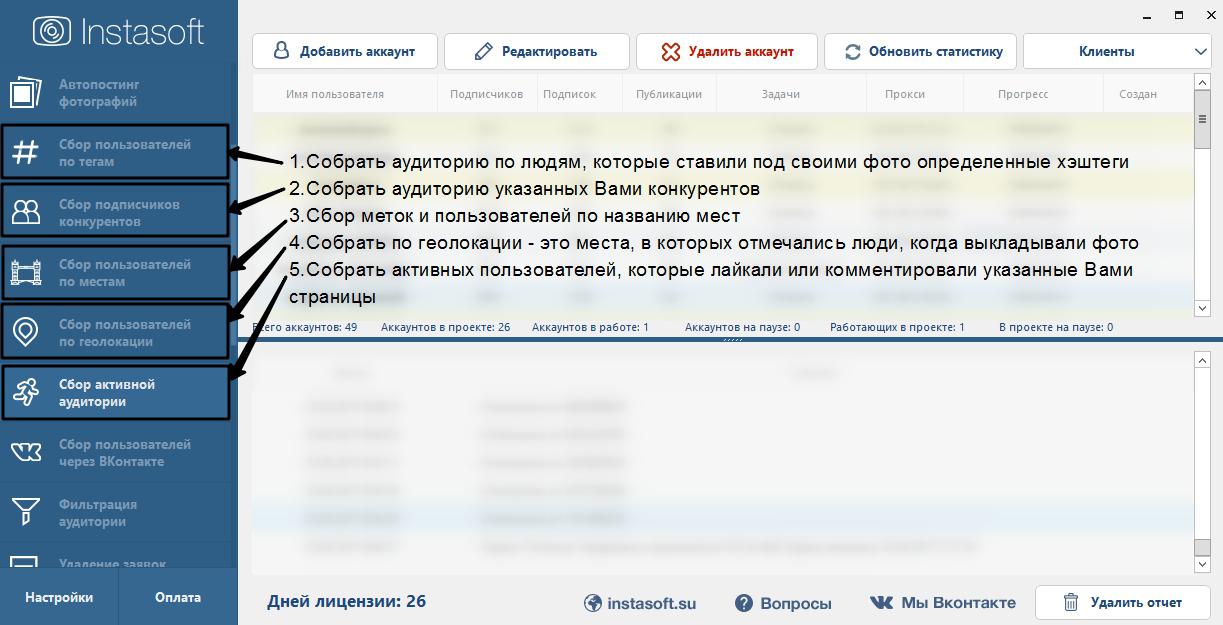Sort by Задачи column header
This screenshot has width=1223, height=625.
point(780,94)
